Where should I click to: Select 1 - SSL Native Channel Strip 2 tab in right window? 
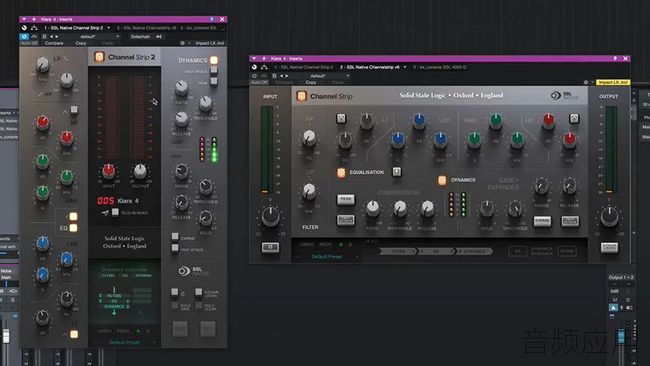click(x=303, y=67)
